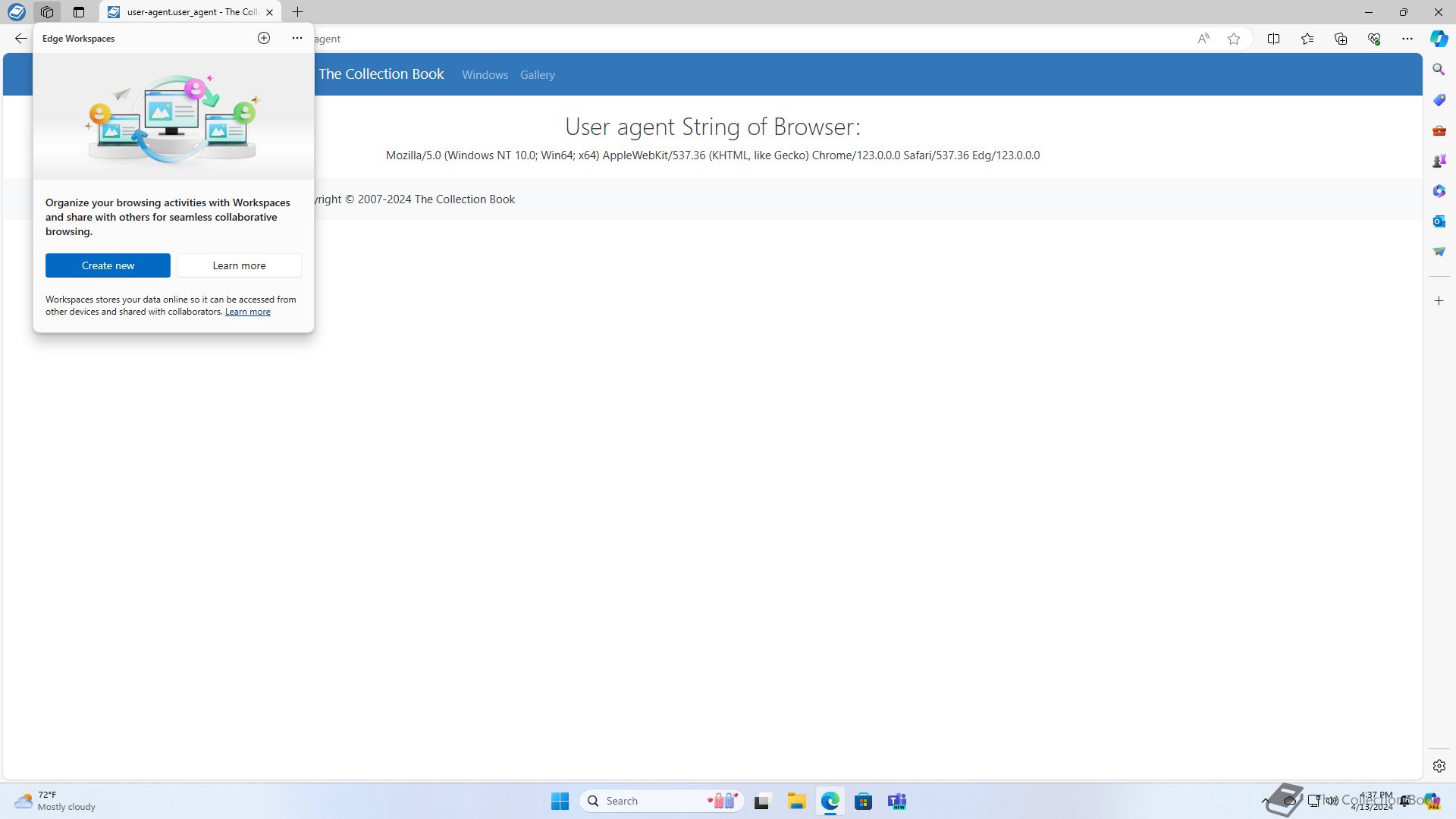The width and height of the screenshot is (1456, 819).
Task: Open sidebar Outlook icon
Action: point(1439,221)
